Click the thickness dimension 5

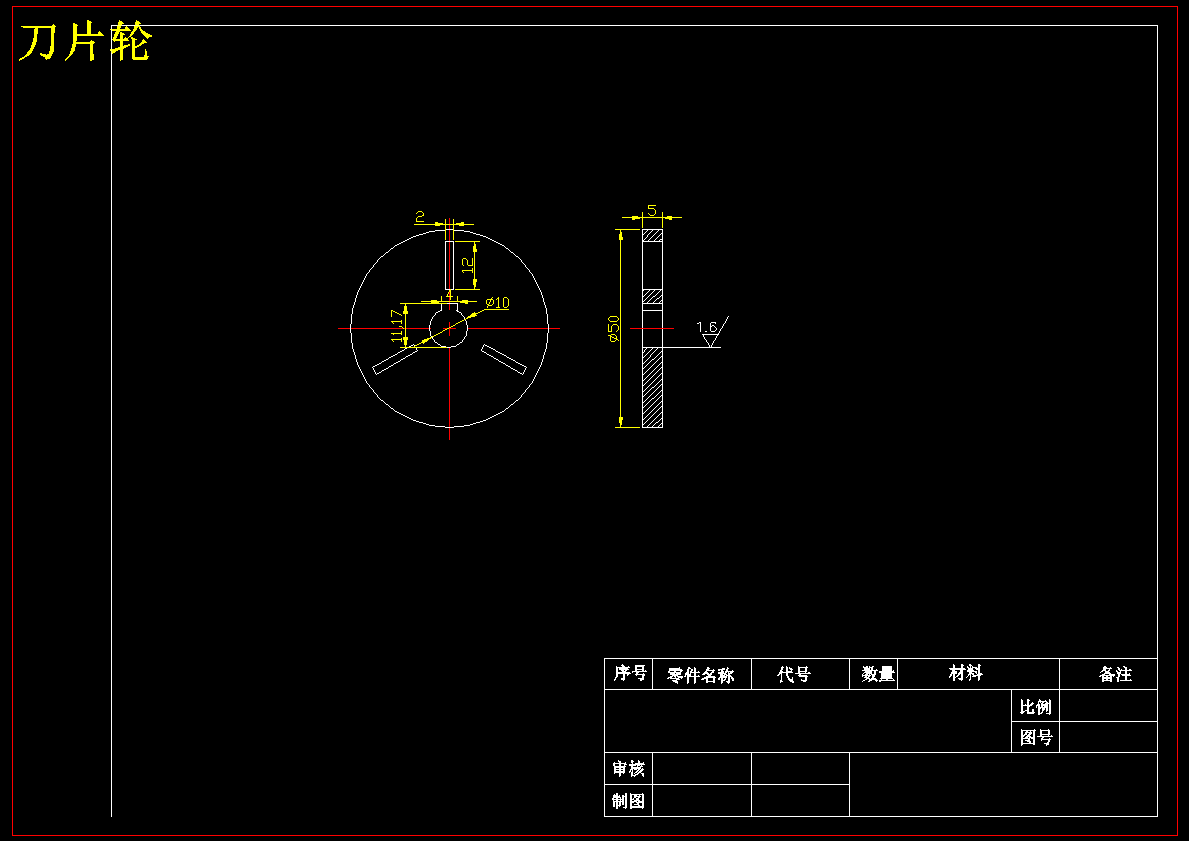pos(651,210)
